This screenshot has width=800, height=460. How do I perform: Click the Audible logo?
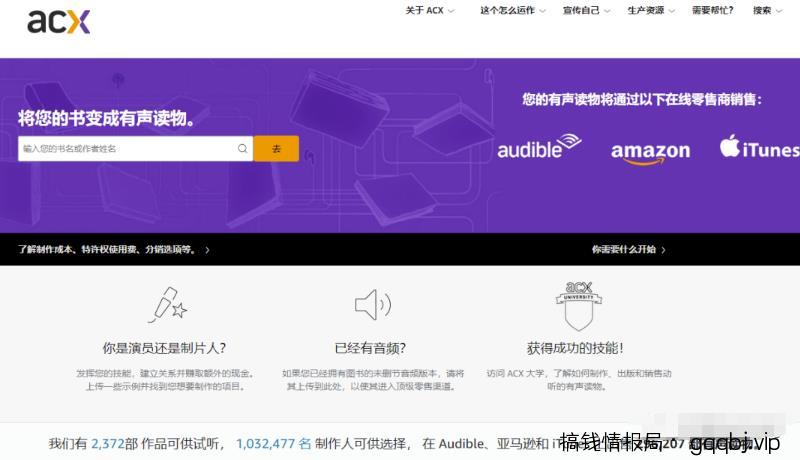(x=539, y=146)
